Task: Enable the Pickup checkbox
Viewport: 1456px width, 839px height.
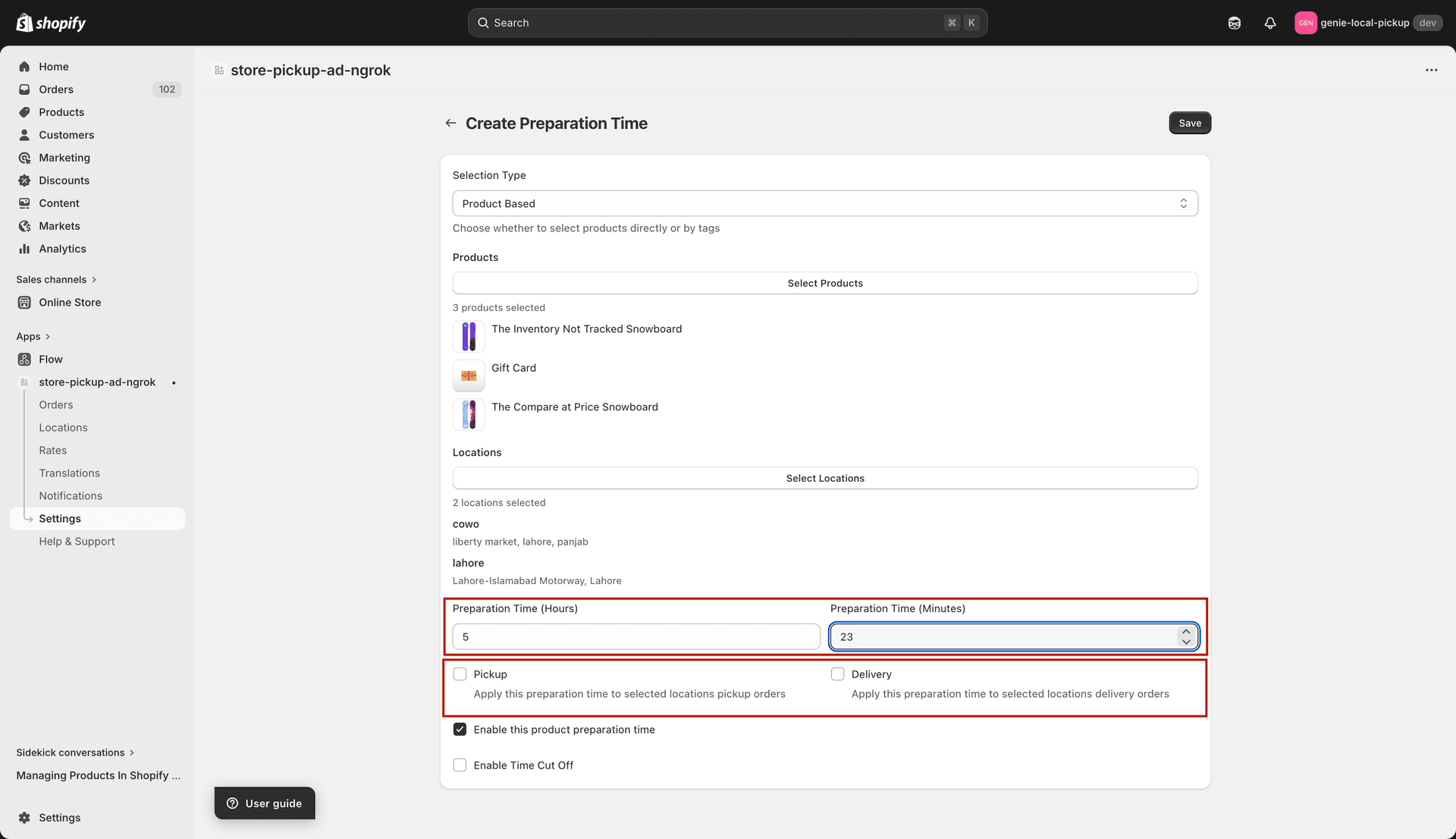Action: pos(460,674)
